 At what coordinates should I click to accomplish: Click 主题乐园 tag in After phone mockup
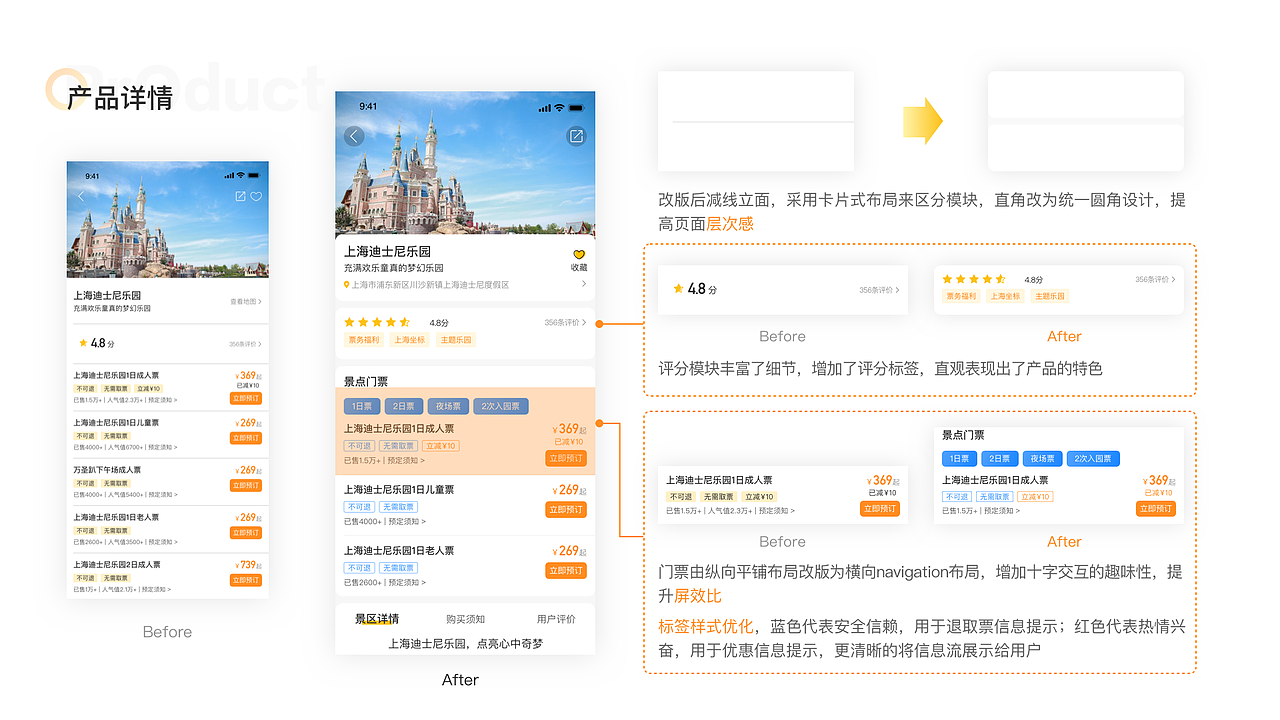point(455,340)
